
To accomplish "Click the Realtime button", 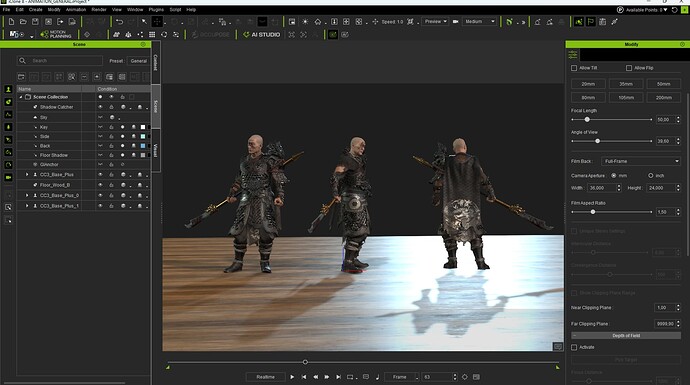I will (265, 377).
